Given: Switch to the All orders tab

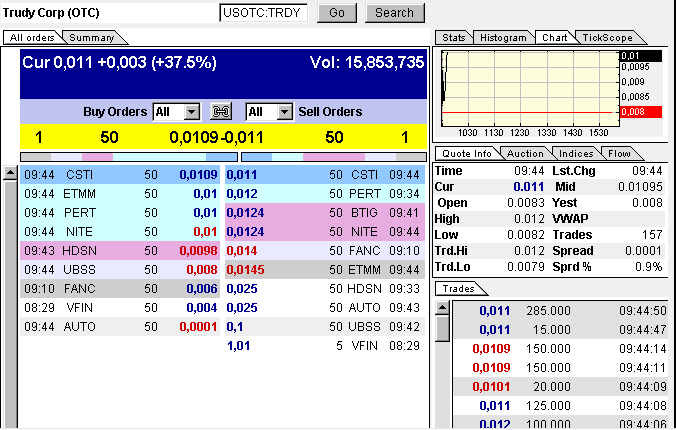Looking at the screenshot, I should coord(32,38).
